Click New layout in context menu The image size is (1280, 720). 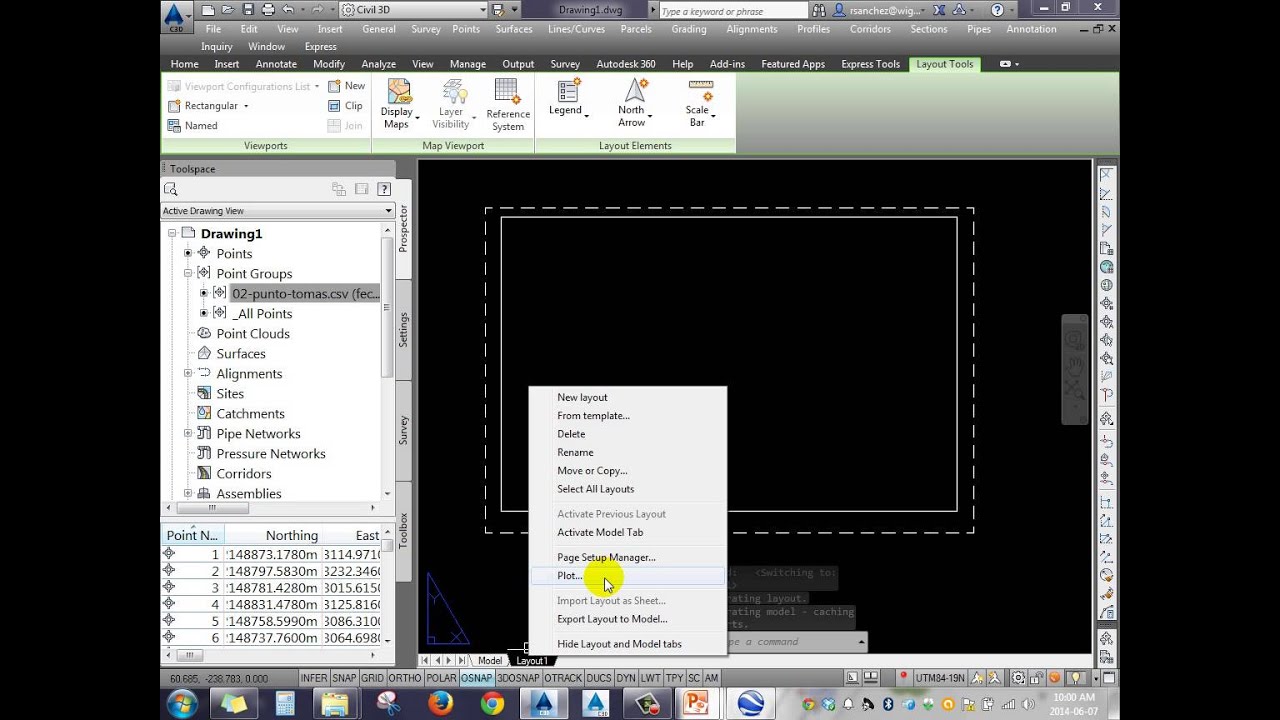point(582,397)
